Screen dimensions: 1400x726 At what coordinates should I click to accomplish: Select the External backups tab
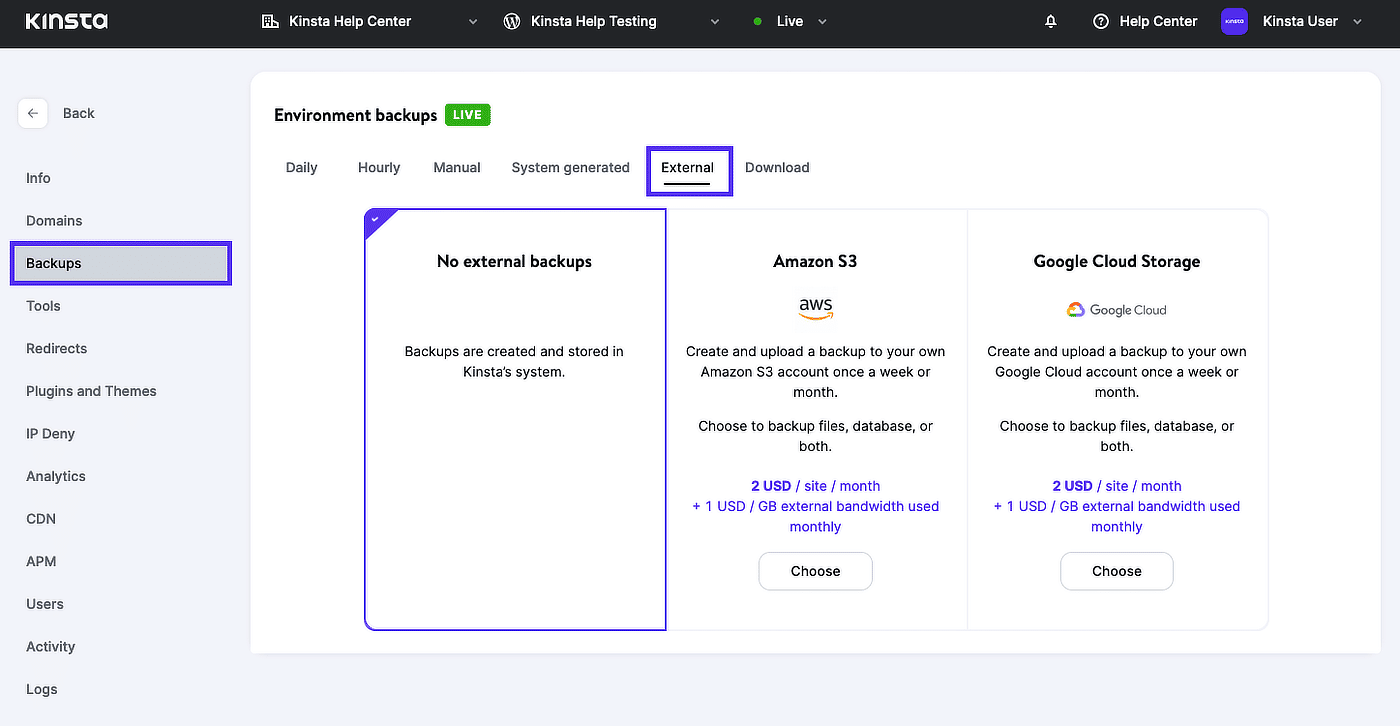coord(688,168)
